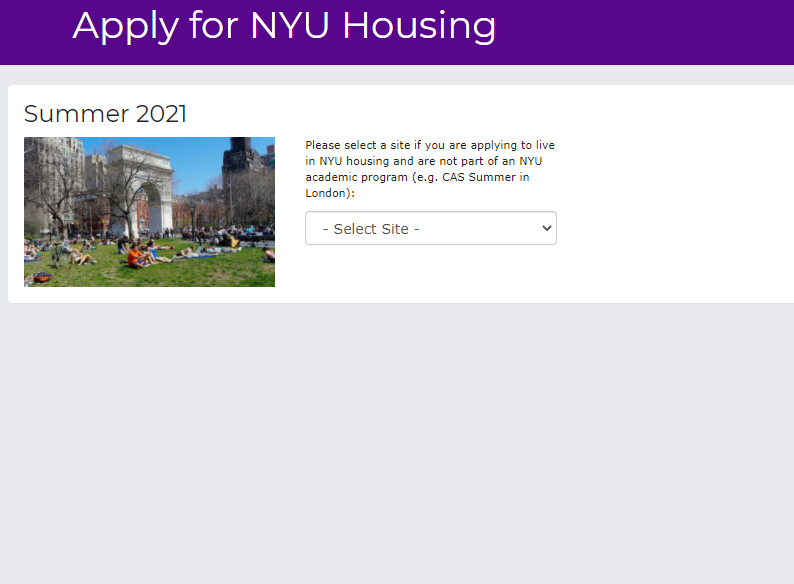This screenshot has height=584, width=794.
Task: Click the empty gray background below the card
Action: pos(397,441)
